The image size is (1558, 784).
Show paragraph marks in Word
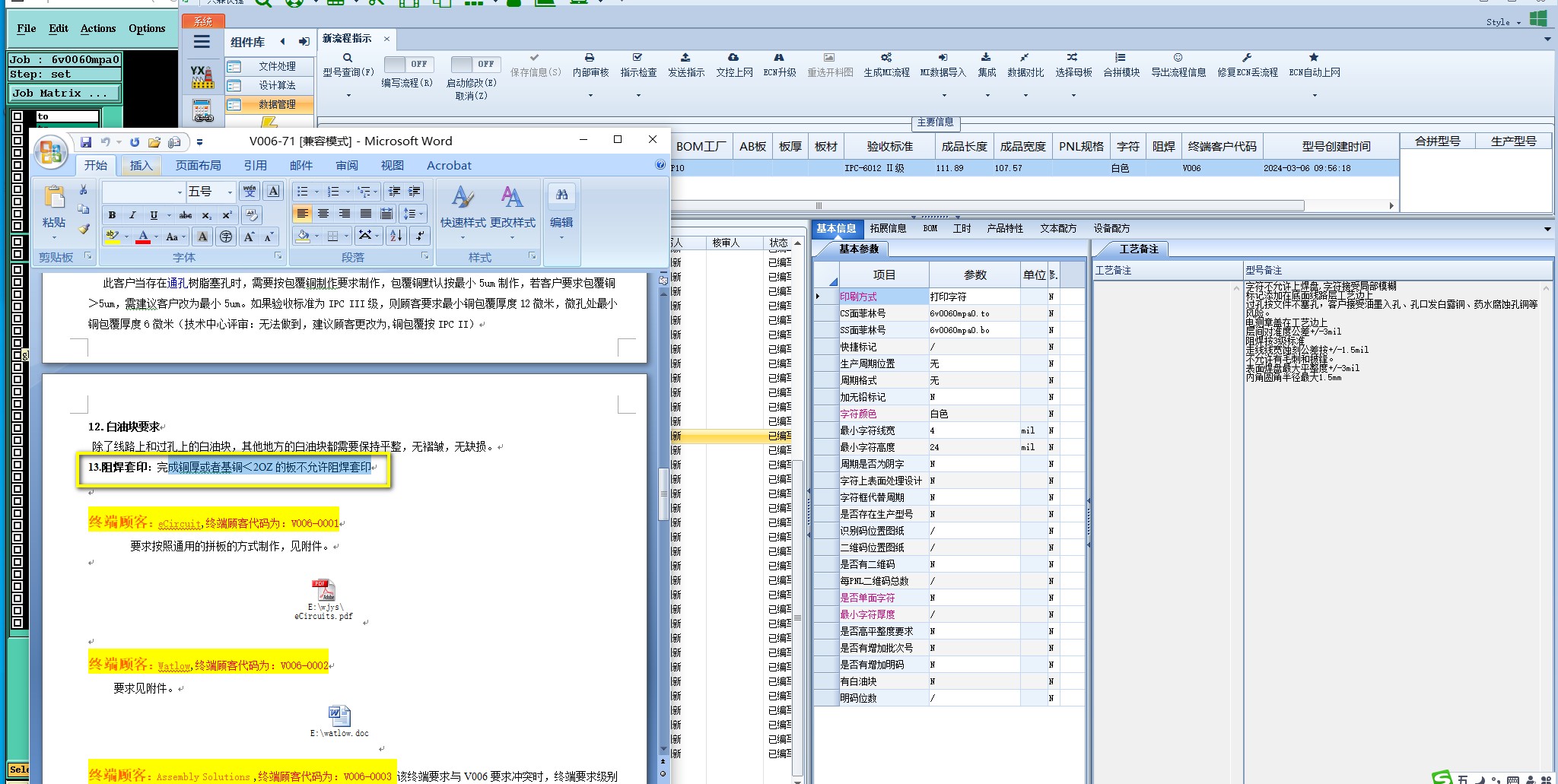(x=419, y=236)
